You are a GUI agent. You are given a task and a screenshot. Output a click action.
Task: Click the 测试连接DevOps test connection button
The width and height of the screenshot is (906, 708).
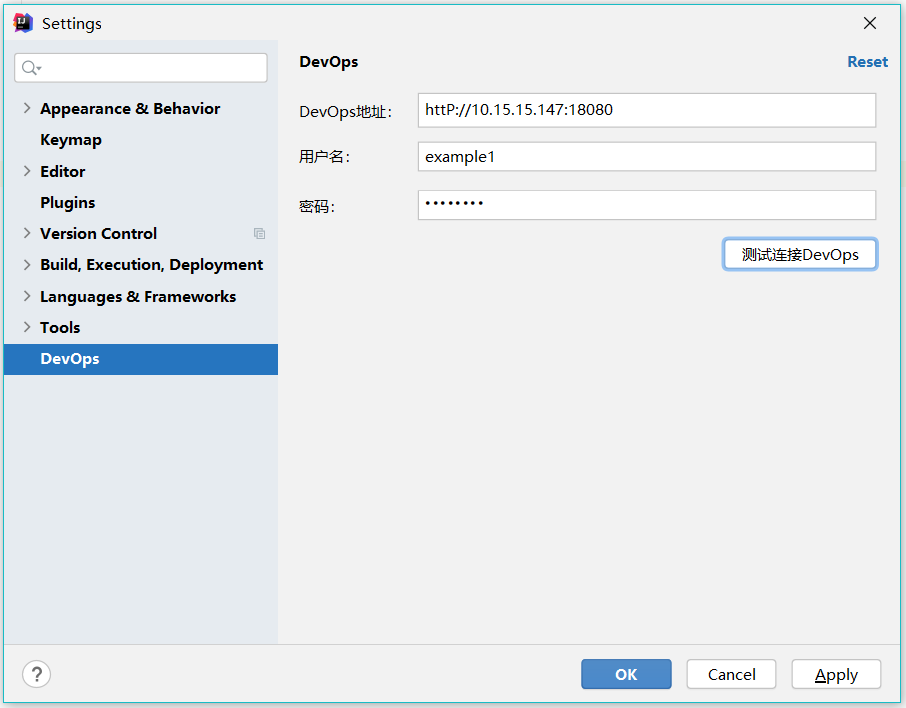coord(800,254)
